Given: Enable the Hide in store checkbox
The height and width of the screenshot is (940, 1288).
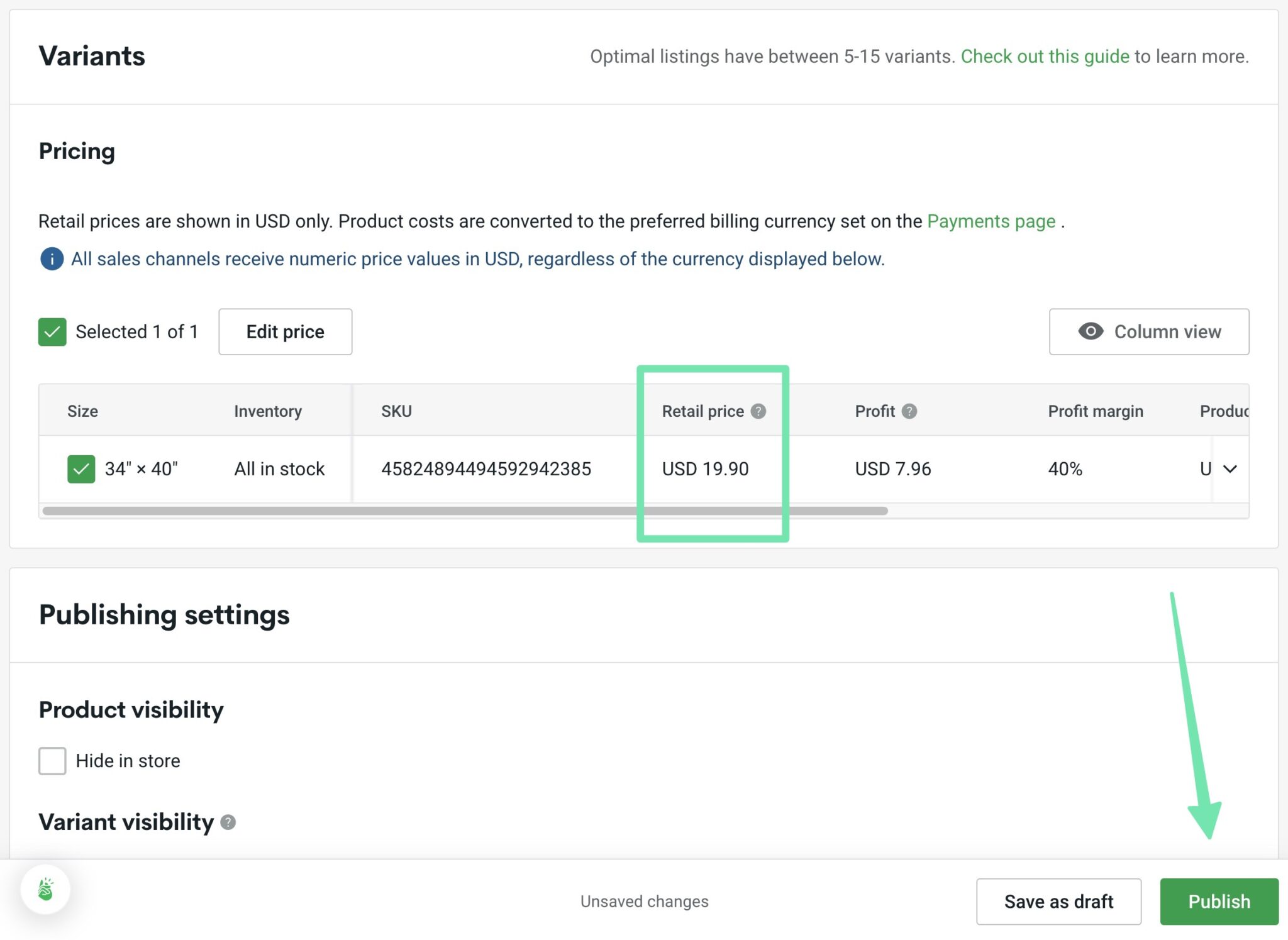Looking at the screenshot, I should [53, 760].
